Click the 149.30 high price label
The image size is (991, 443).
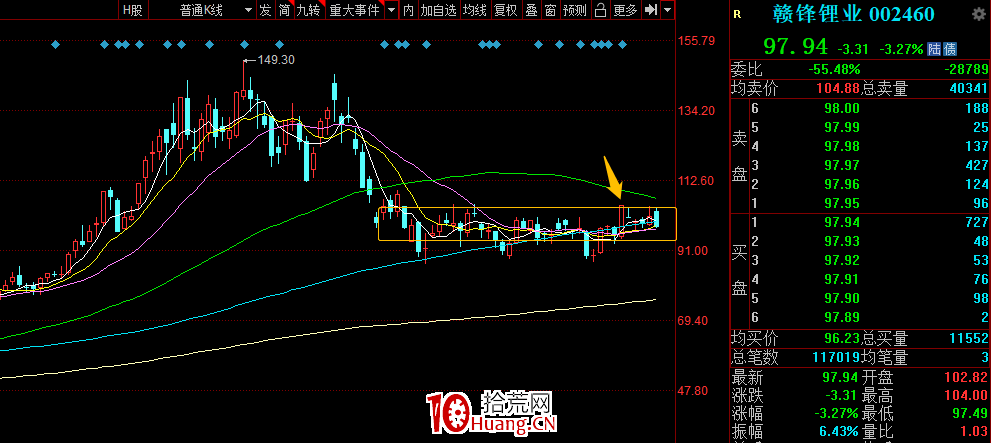276,60
